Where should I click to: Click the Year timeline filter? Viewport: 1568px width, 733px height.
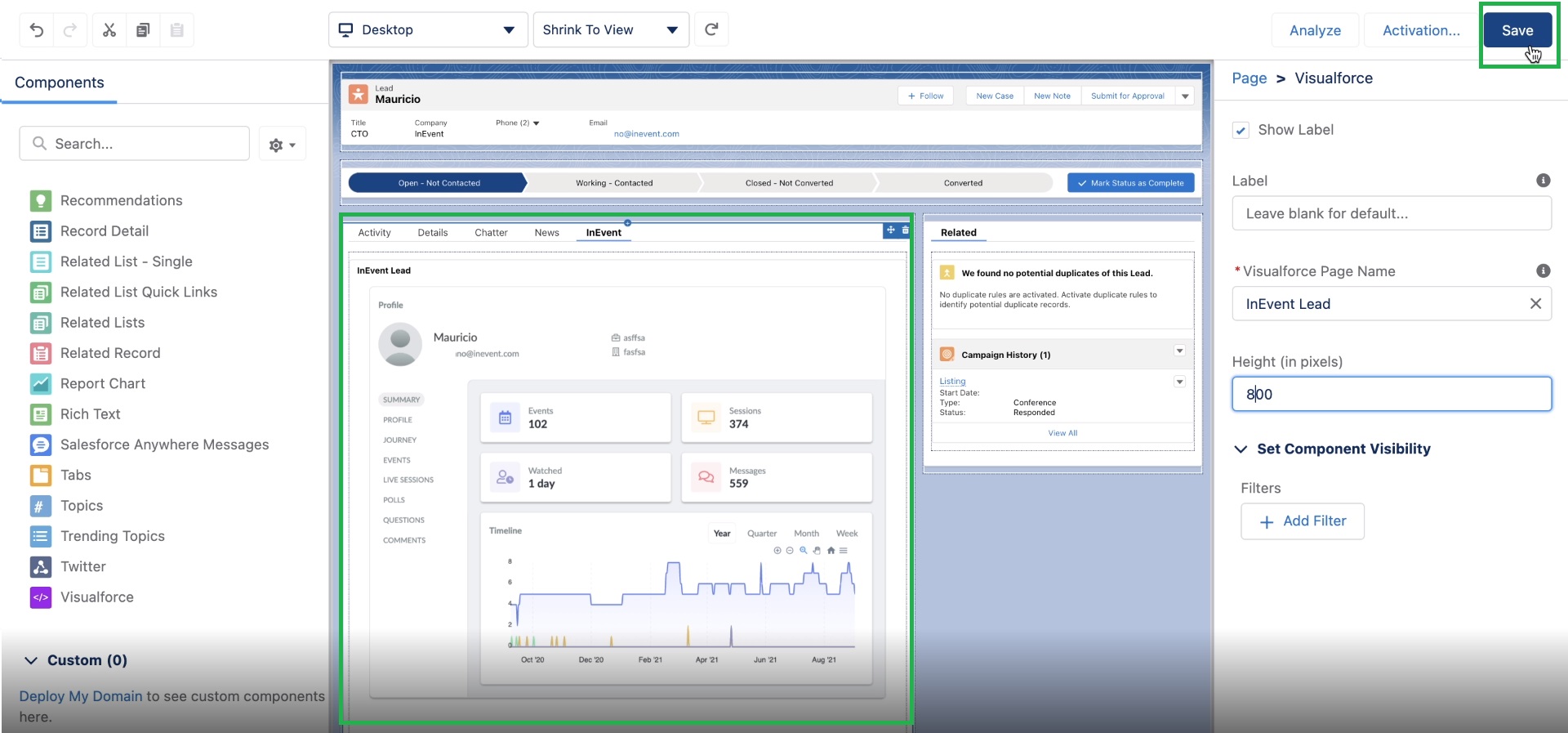click(x=722, y=534)
